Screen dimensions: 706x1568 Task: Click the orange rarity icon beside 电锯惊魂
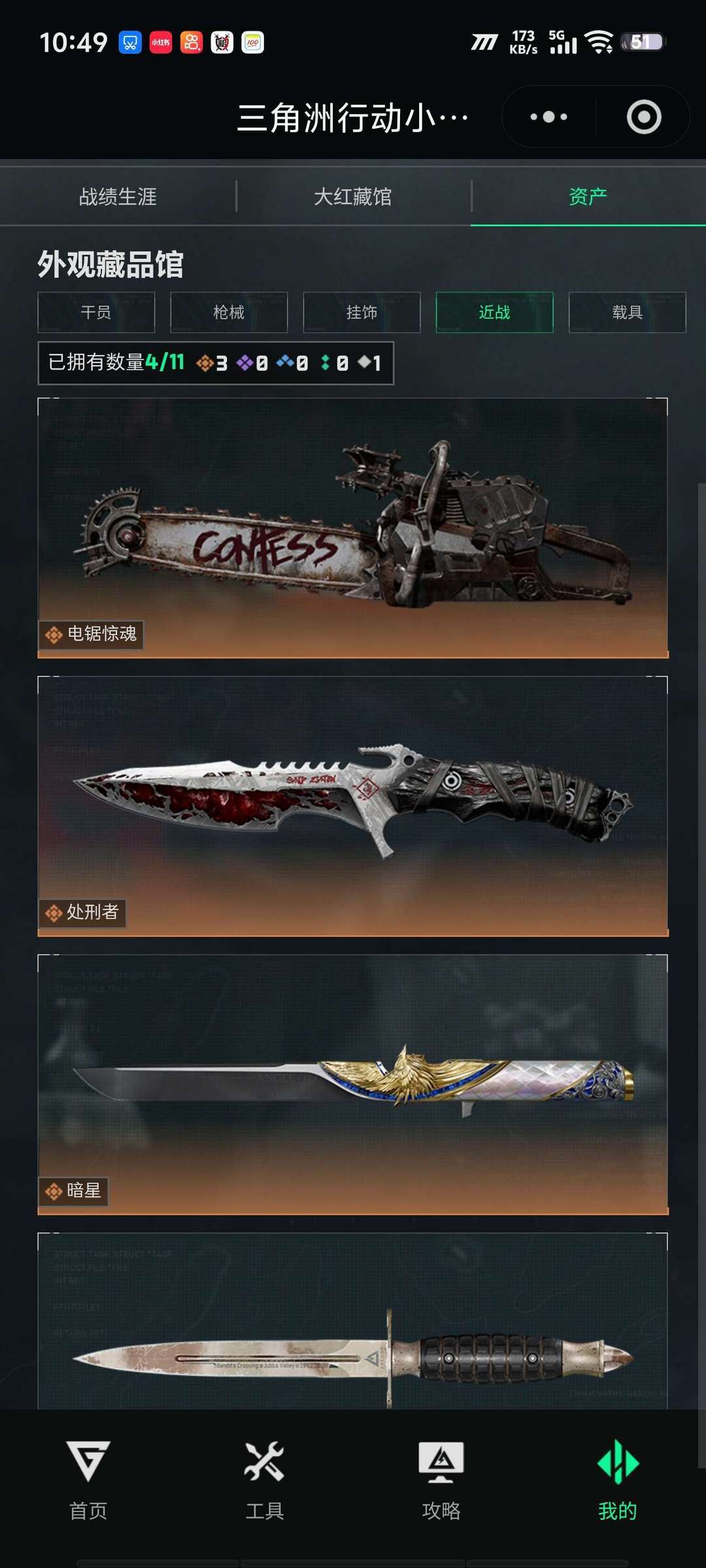tap(54, 634)
